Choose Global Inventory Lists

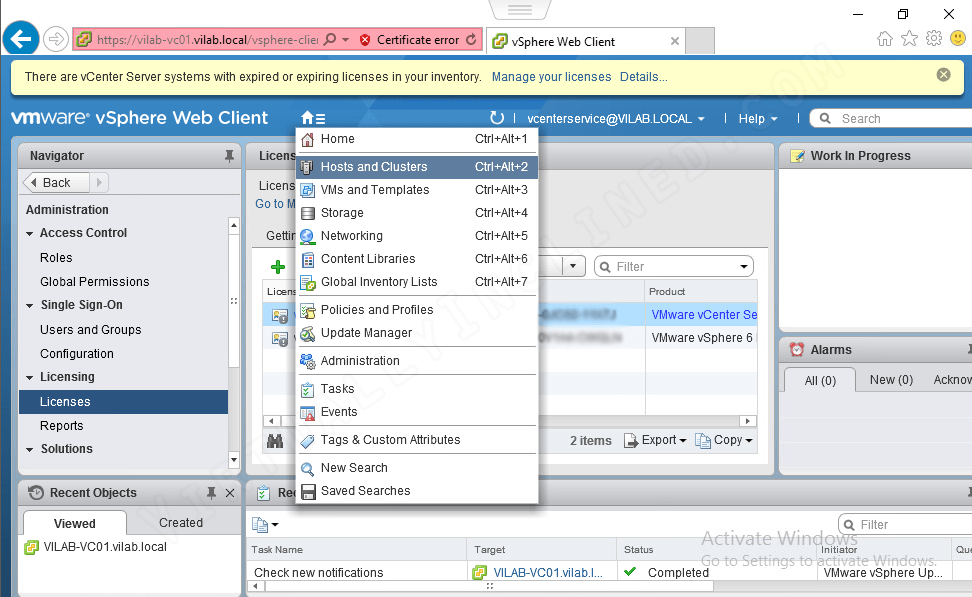pos(417,281)
